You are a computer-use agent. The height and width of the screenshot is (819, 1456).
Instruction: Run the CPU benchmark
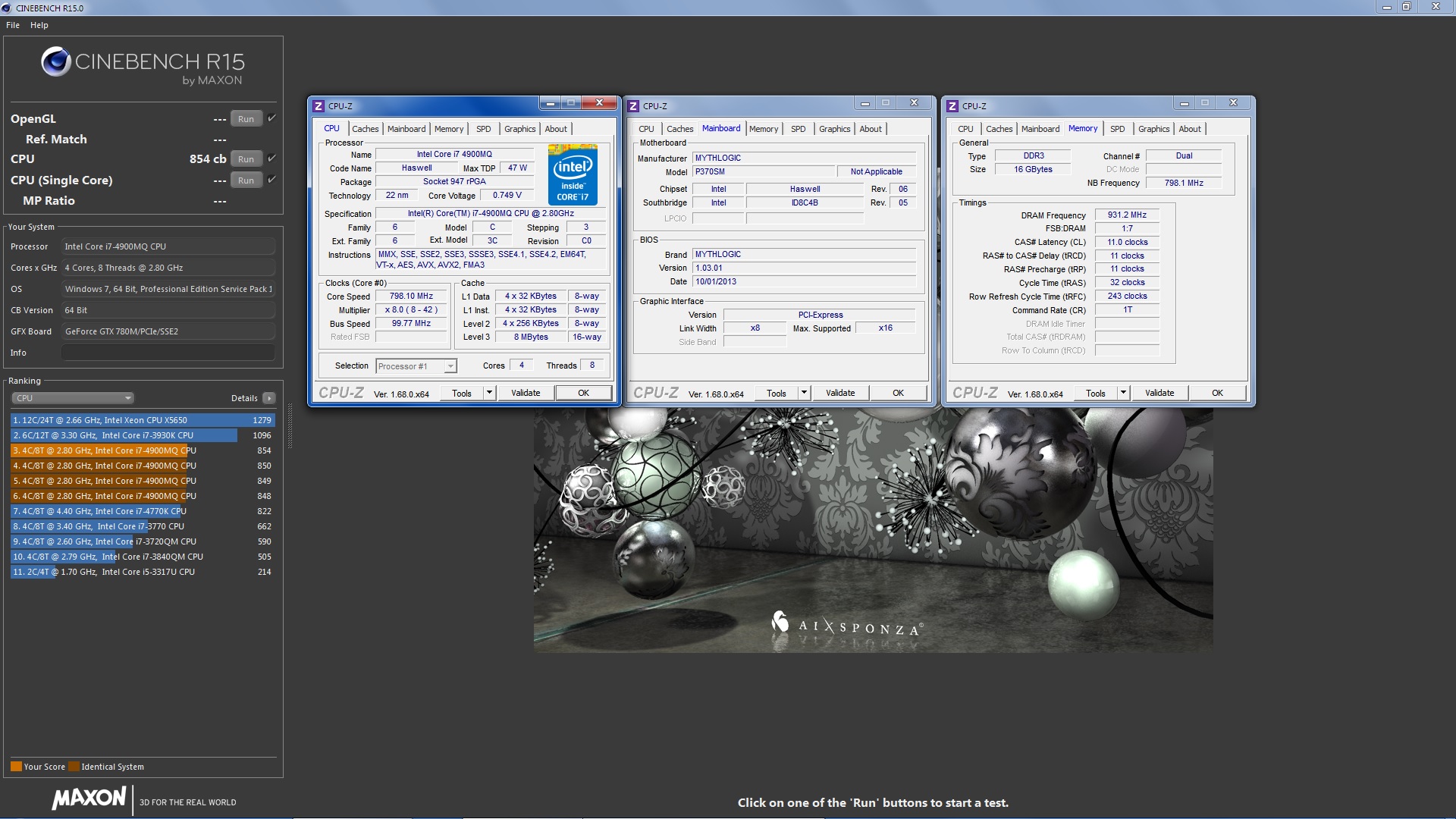(x=246, y=158)
